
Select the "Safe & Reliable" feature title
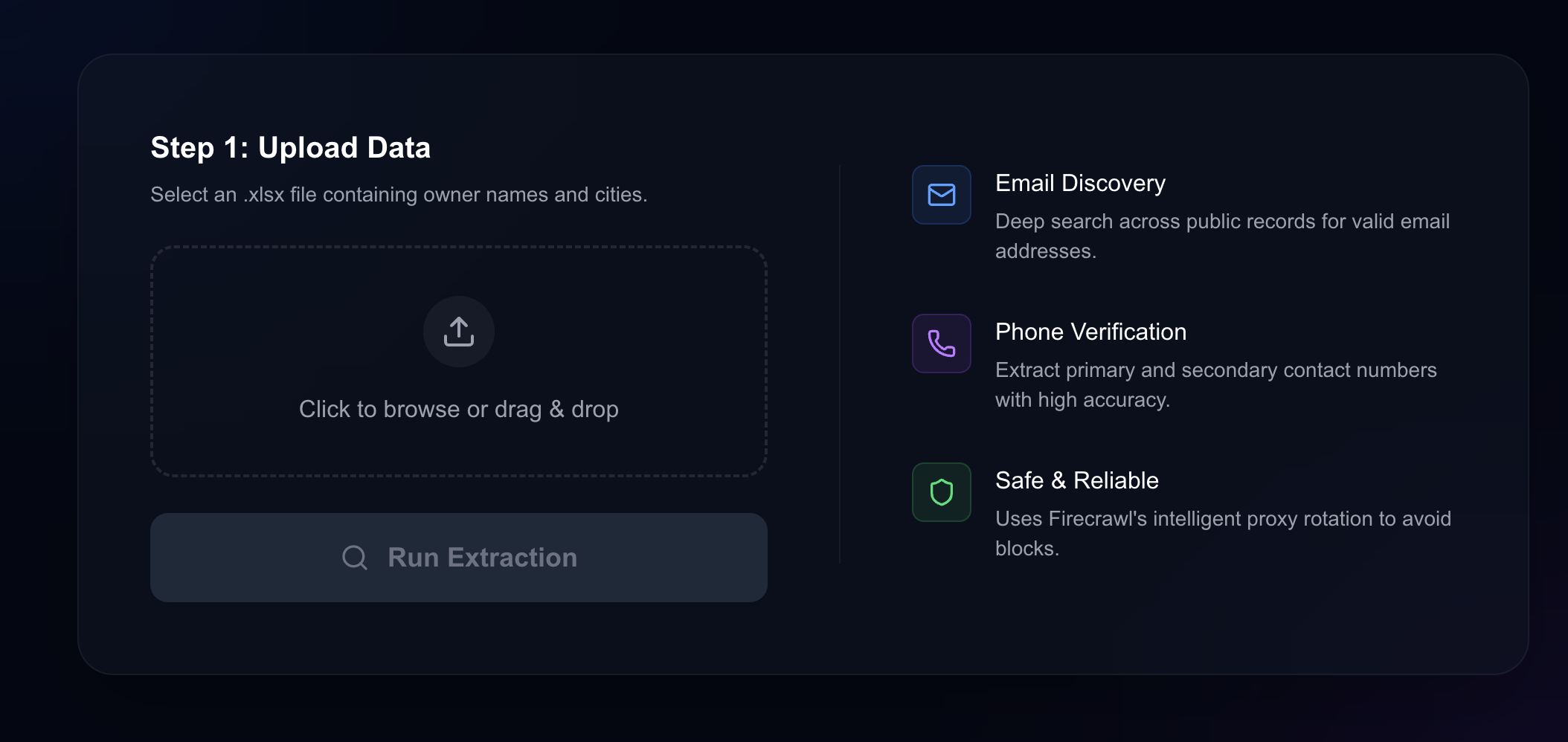1076,480
